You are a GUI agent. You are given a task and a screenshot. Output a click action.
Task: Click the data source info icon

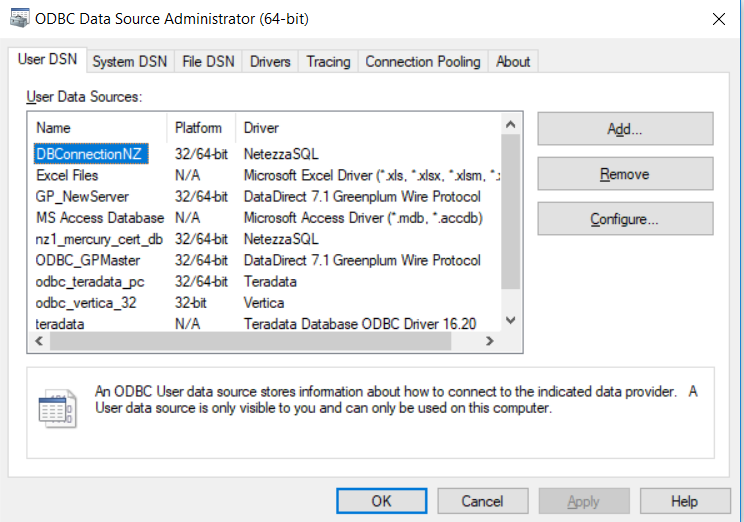[57, 409]
